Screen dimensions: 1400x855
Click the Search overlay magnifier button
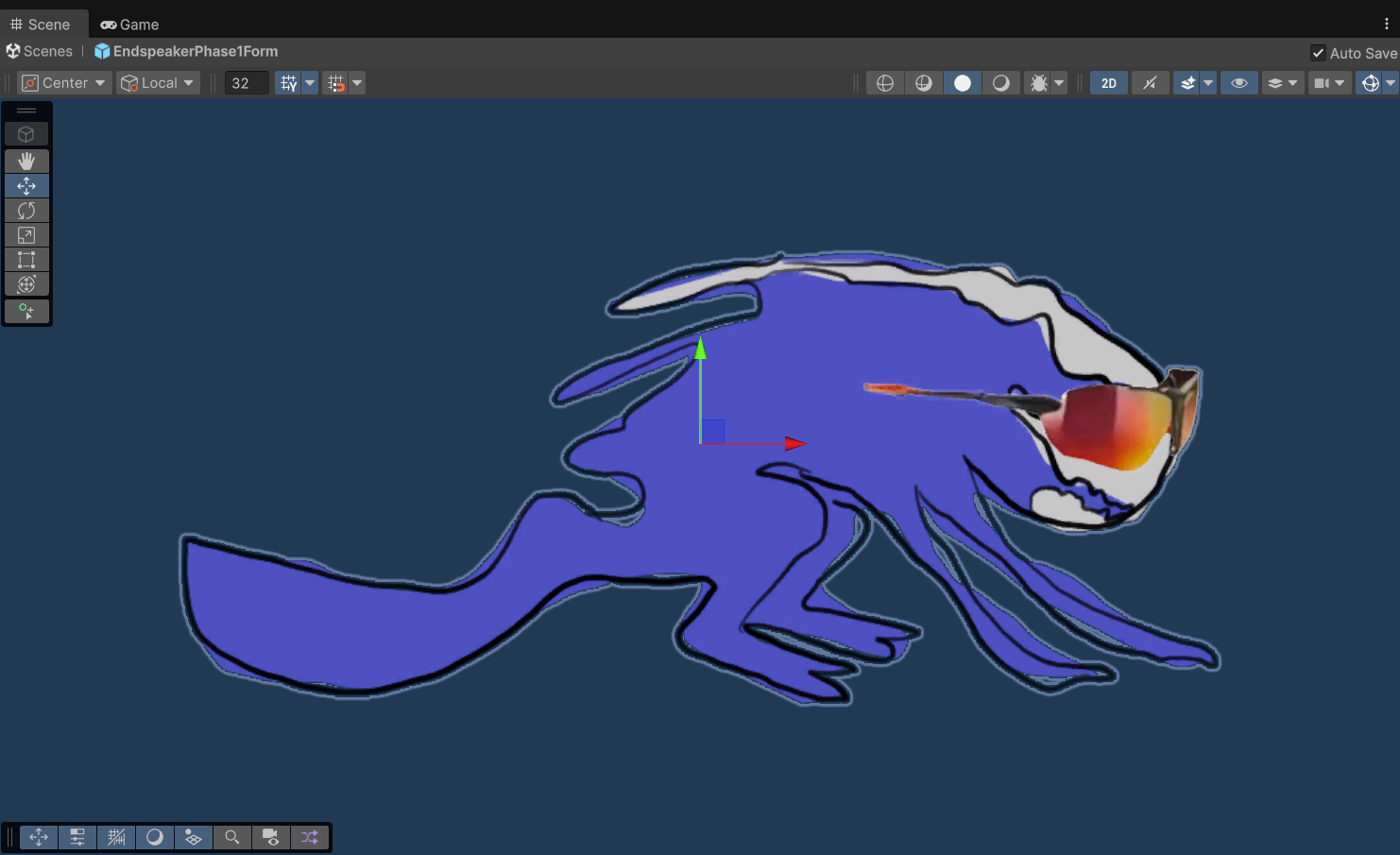click(x=232, y=837)
